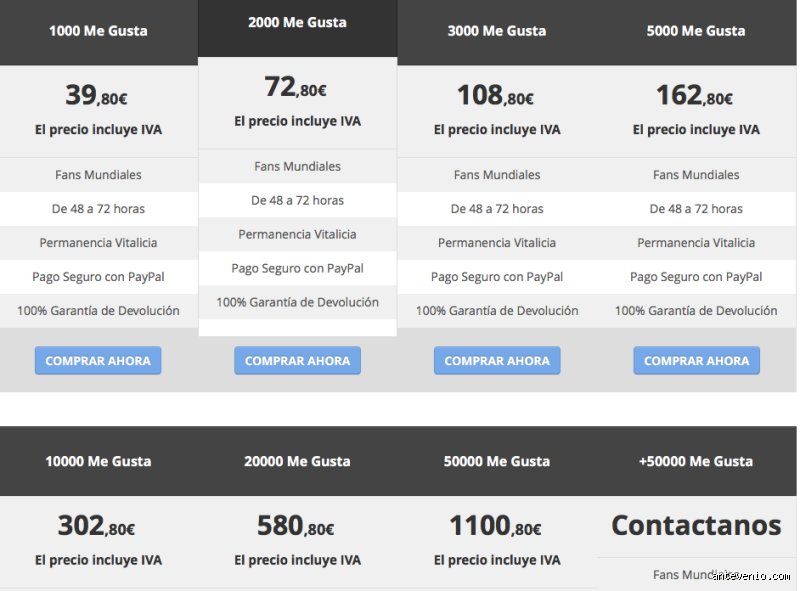Viewport: 800px width, 591px height.
Task: Click the 162,80€ price
Action: point(694,95)
